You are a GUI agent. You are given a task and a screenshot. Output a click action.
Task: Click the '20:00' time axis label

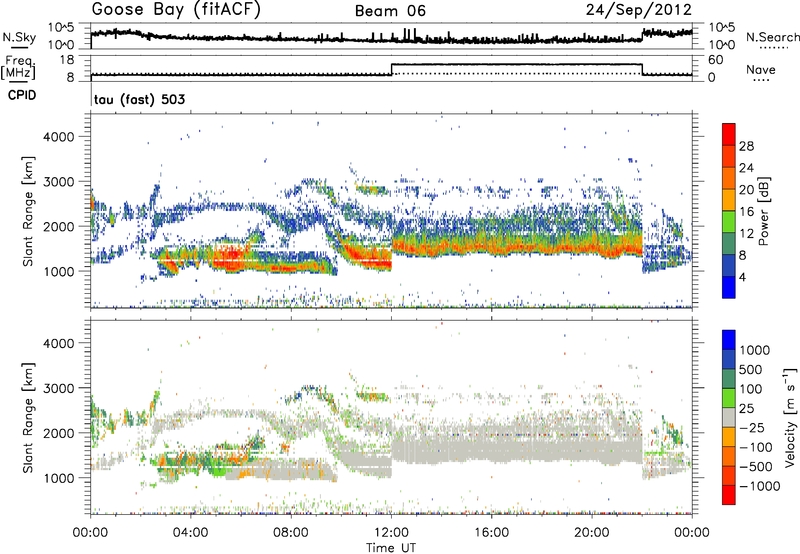pos(592,533)
